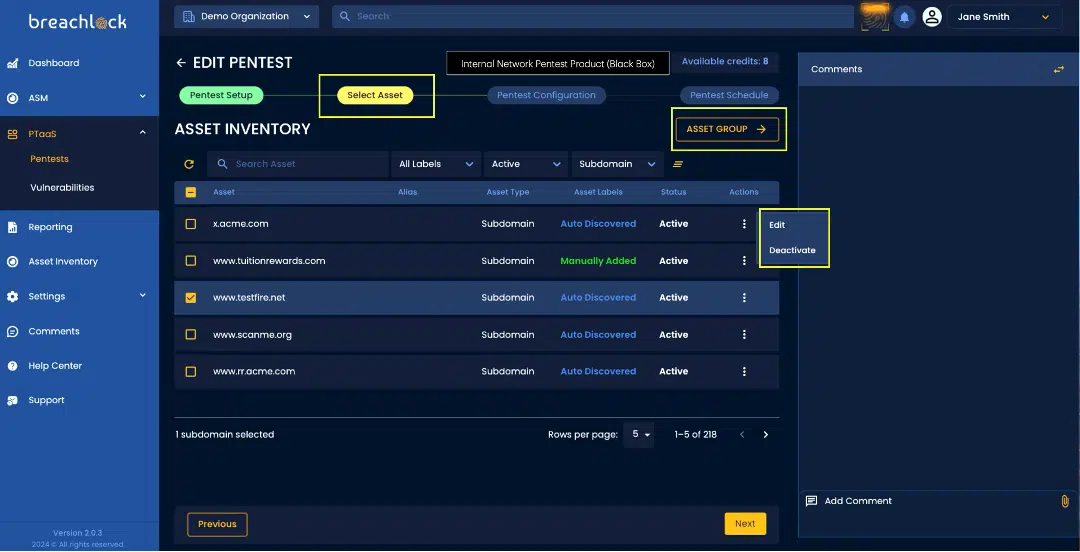The width and height of the screenshot is (1080, 552).
Task: Check the www.rr.acme.com asset checkbox
Action: (191, 371)
